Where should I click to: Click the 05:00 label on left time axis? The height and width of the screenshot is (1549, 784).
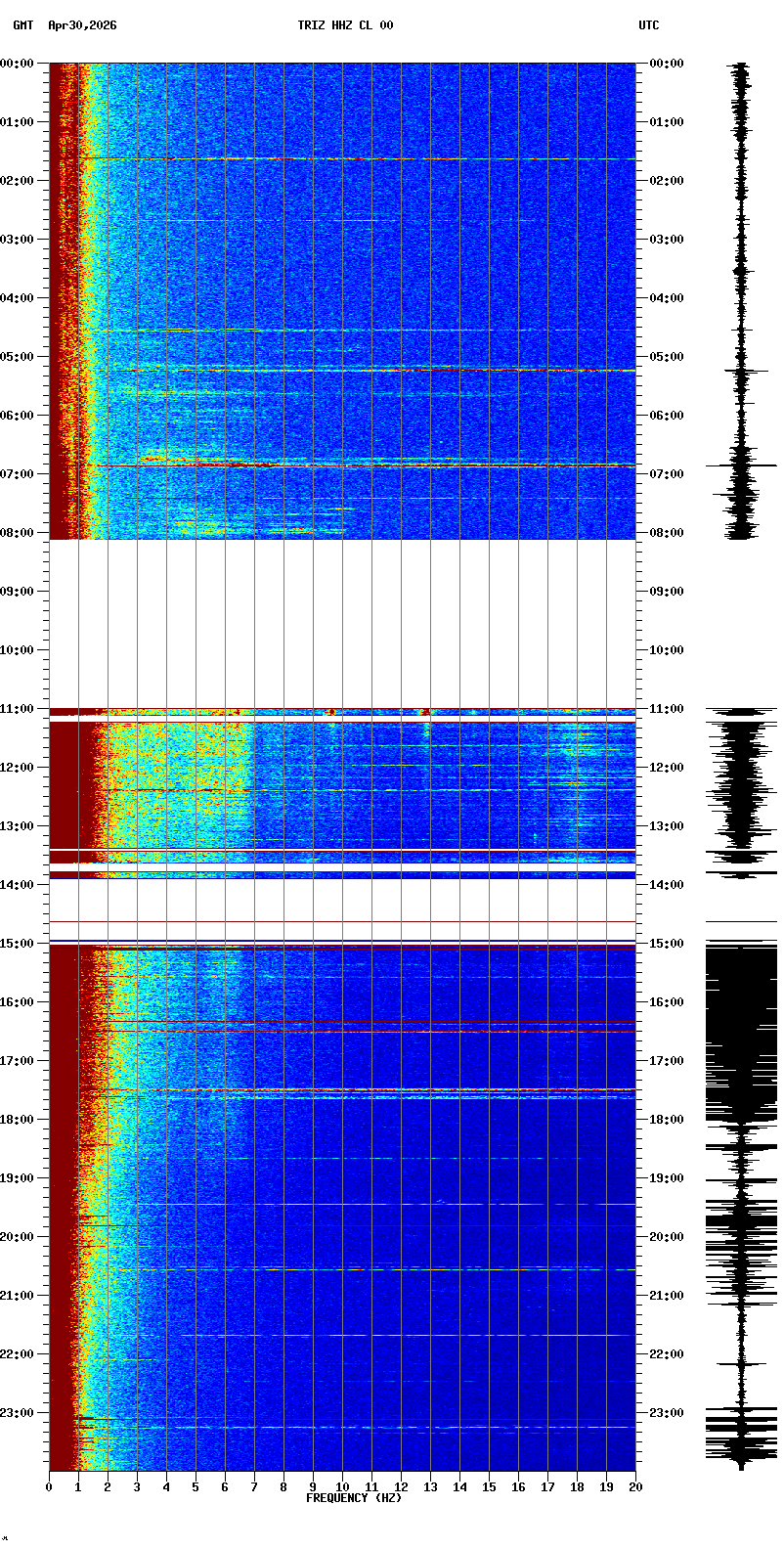(x=18, y=357)
